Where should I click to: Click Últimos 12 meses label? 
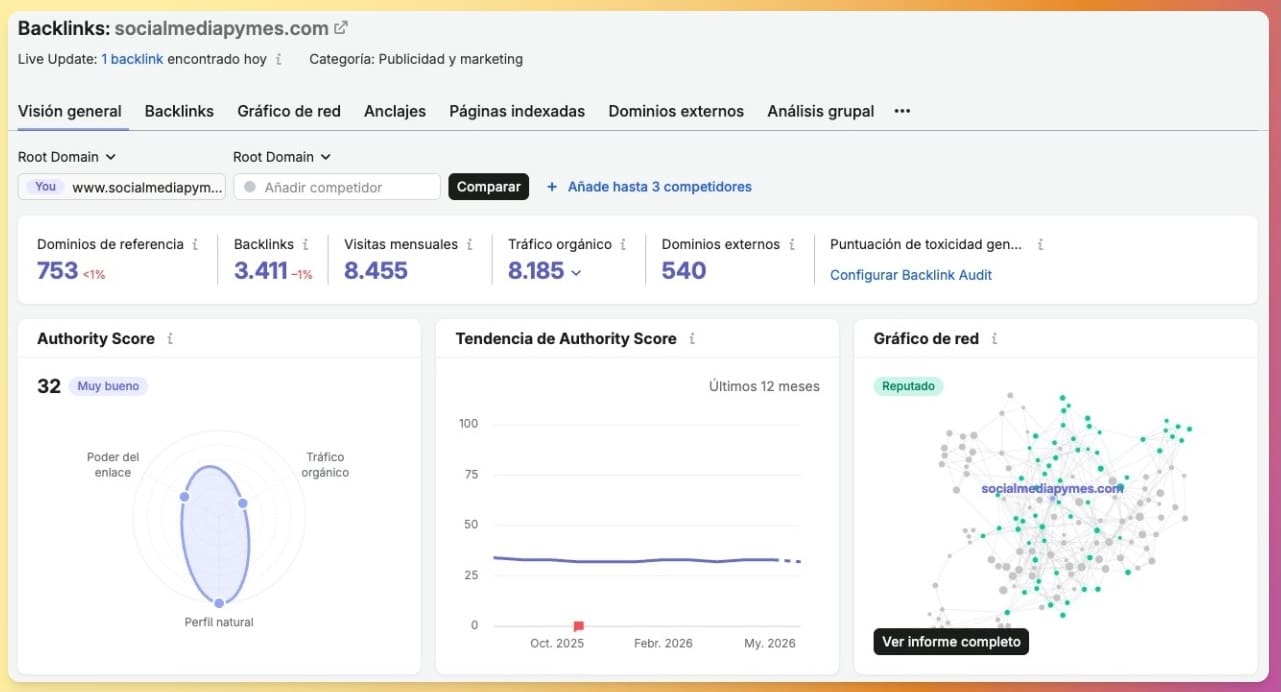[764, 386]
